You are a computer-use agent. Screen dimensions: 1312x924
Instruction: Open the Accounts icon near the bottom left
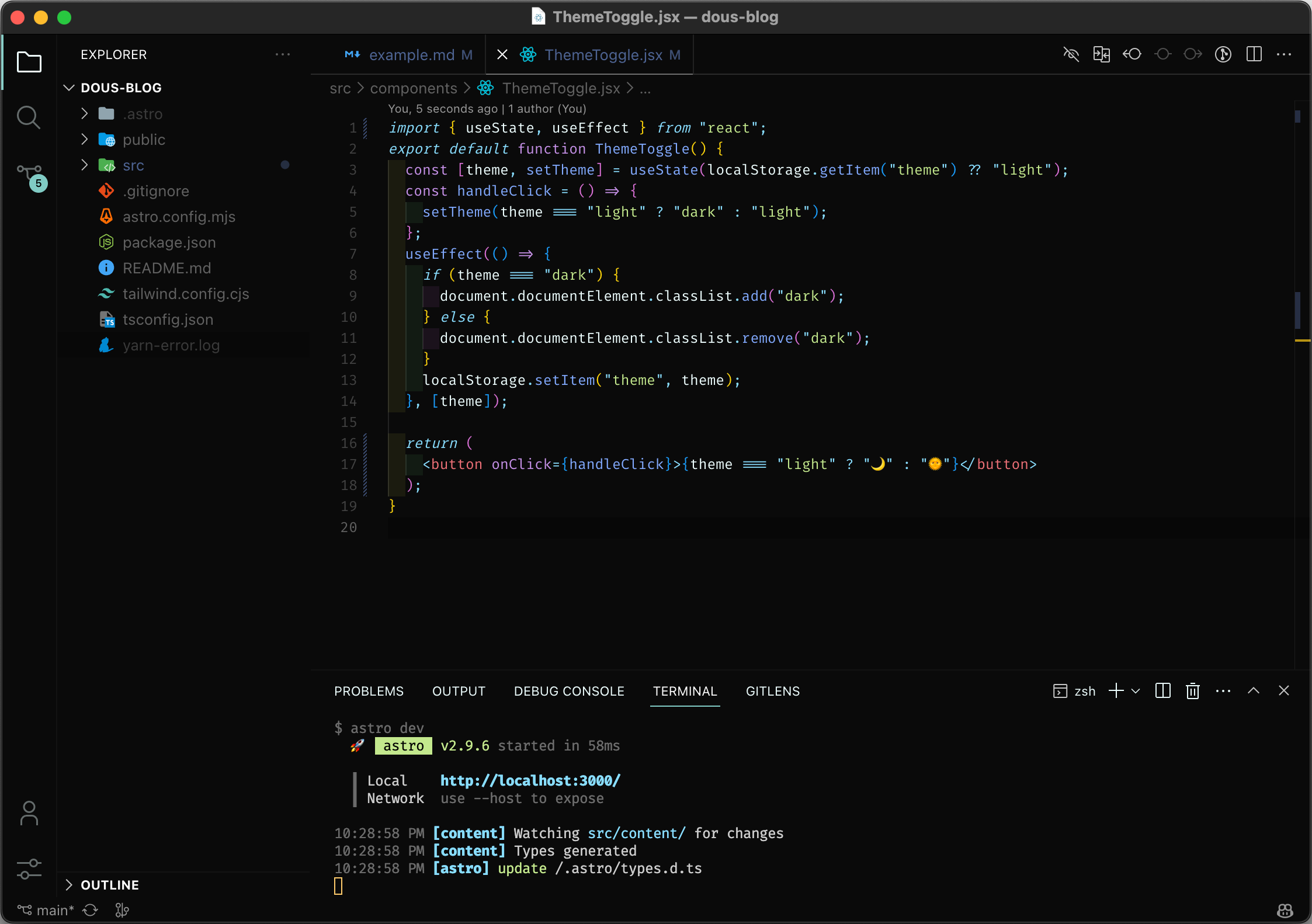point(29,813)
